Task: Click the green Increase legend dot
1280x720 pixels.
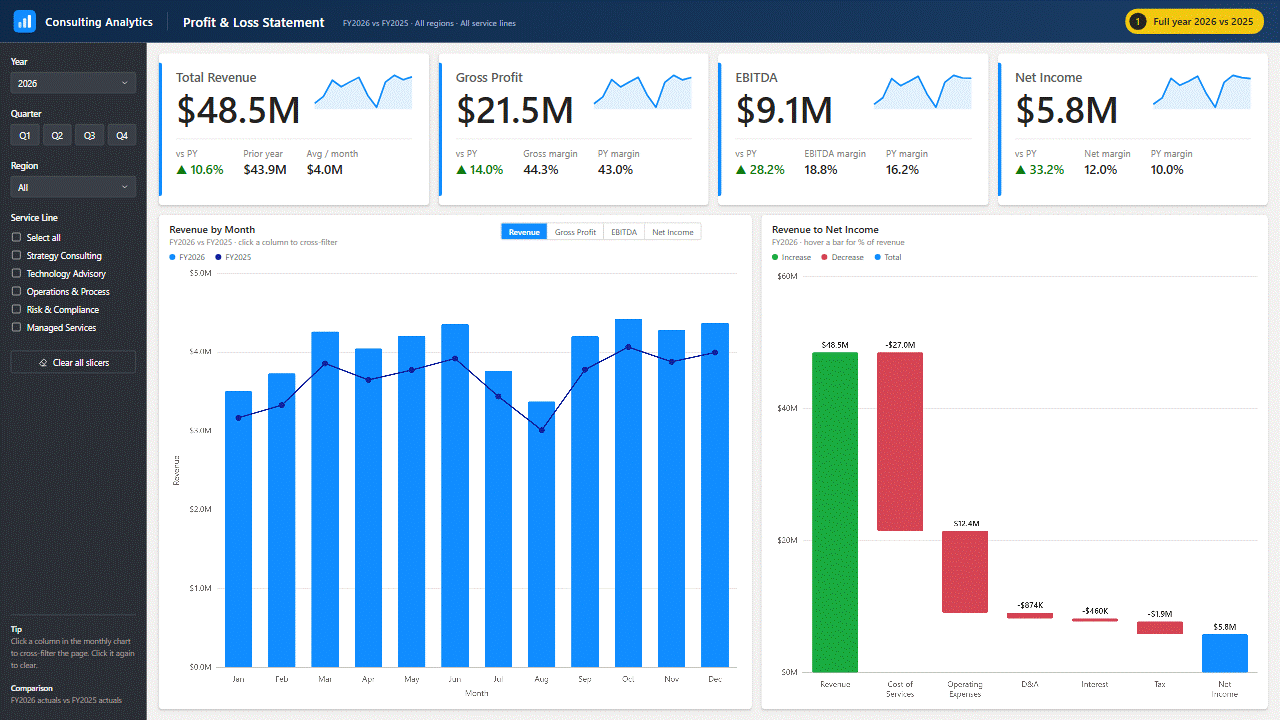Action: 775,257
